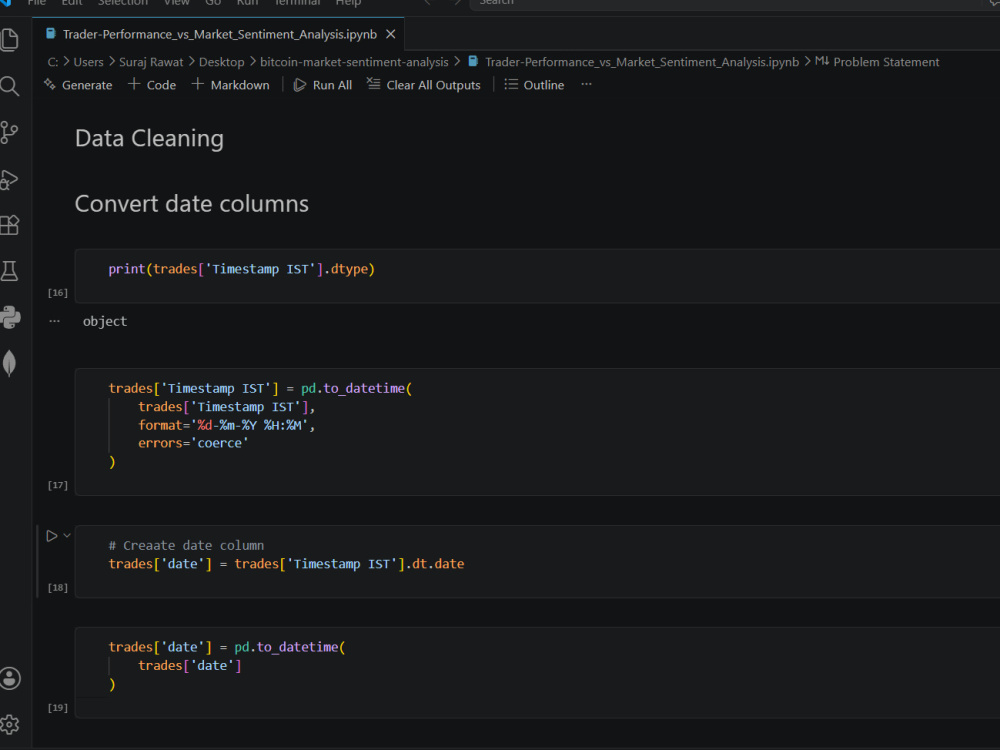Clear All Outputs of notebook
This screenshot has height=750, width=1000.
[x=423, y=85]
